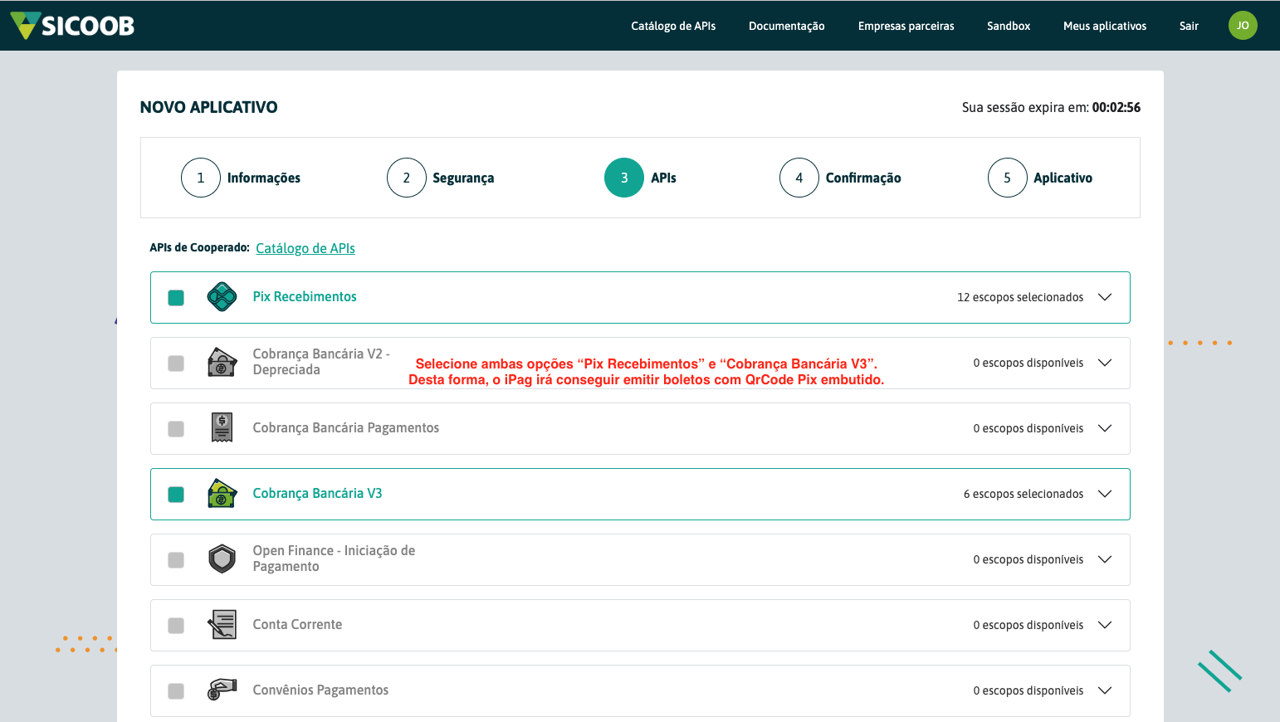Click the '12 escopos selecionados' text
The width and height of the screenshot is (1280, 722).
click(1020, 297)
